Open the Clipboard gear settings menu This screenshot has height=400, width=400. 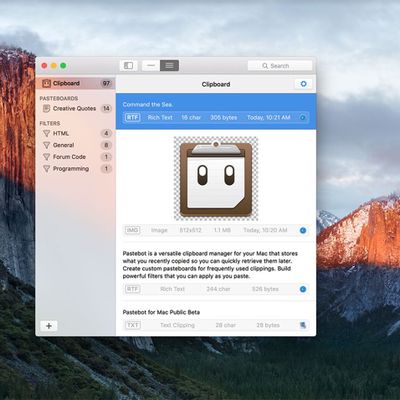[303, 84]
